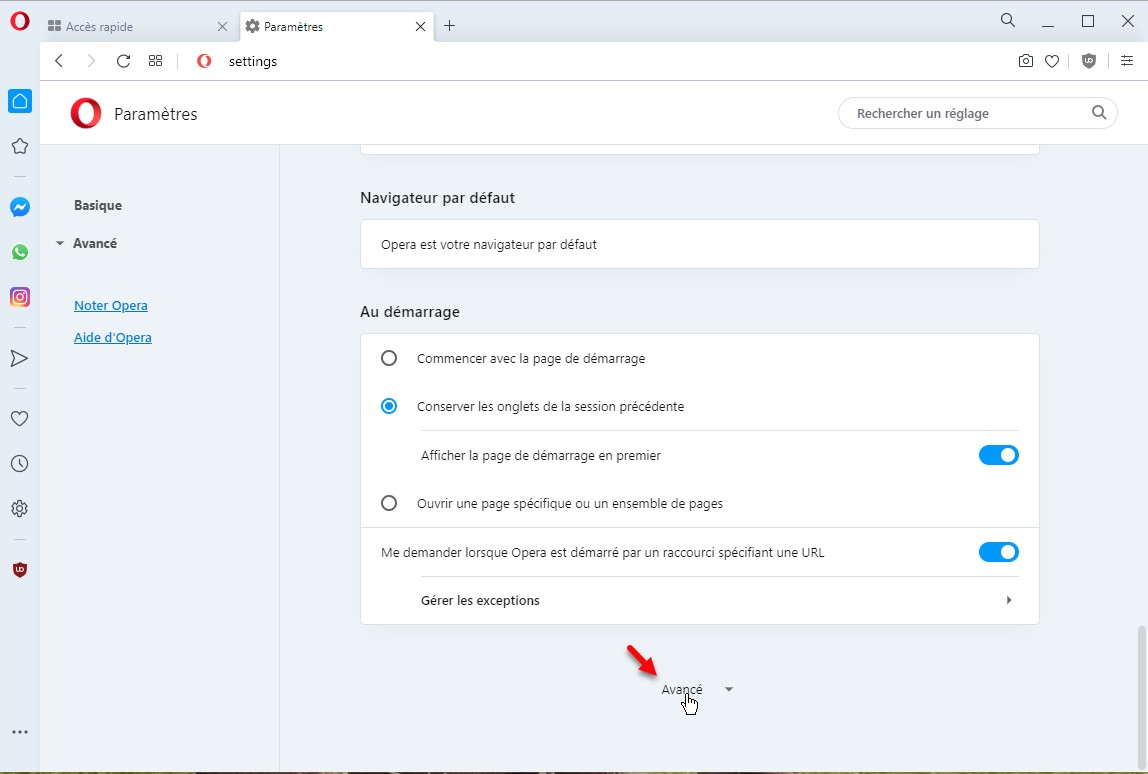The image size is (1148, 774).
Task: Click the 'Rechercher un réglage' search field
Action: pyautogui.click(x=965, y=113)
